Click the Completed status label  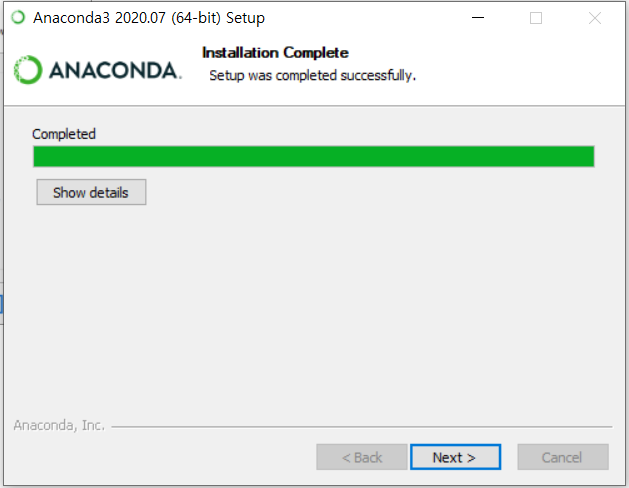(64, 134)
